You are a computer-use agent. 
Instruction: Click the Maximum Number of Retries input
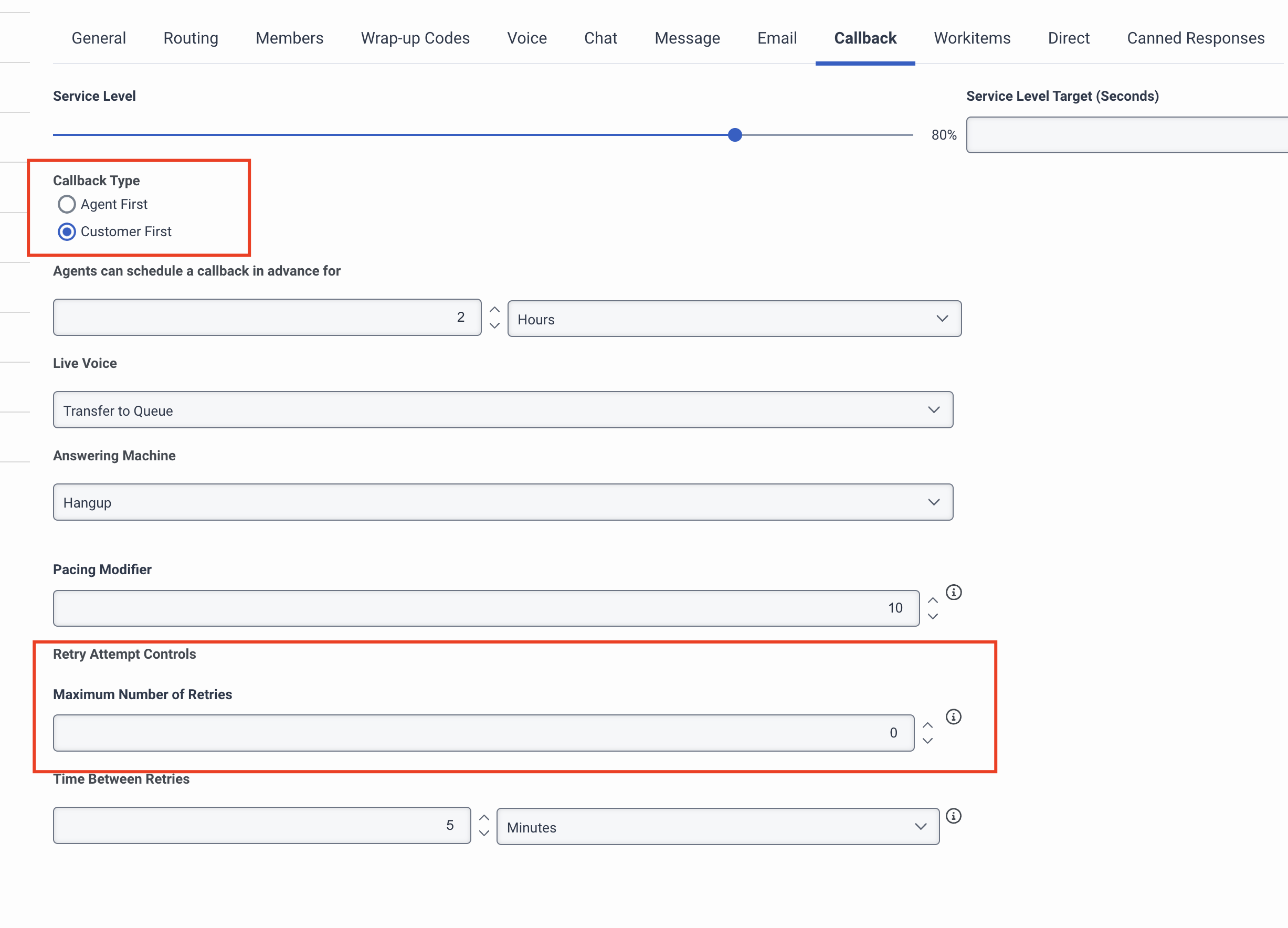tap(483, 733)
